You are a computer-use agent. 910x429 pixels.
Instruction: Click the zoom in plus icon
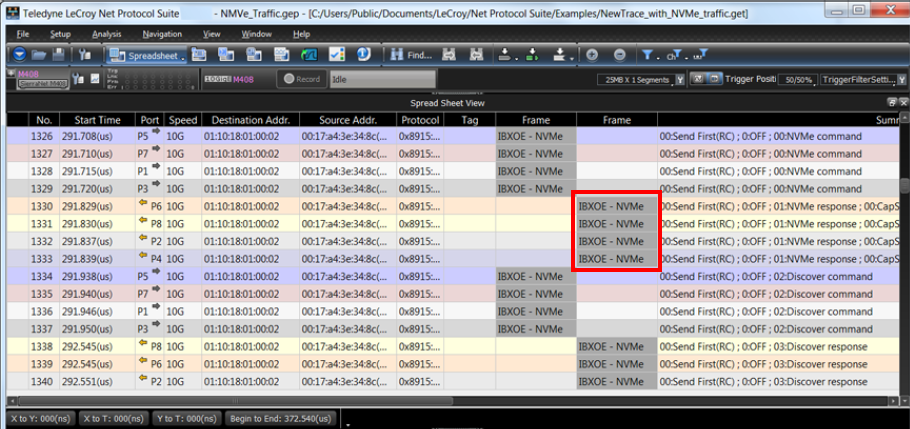tap(592, 55)
